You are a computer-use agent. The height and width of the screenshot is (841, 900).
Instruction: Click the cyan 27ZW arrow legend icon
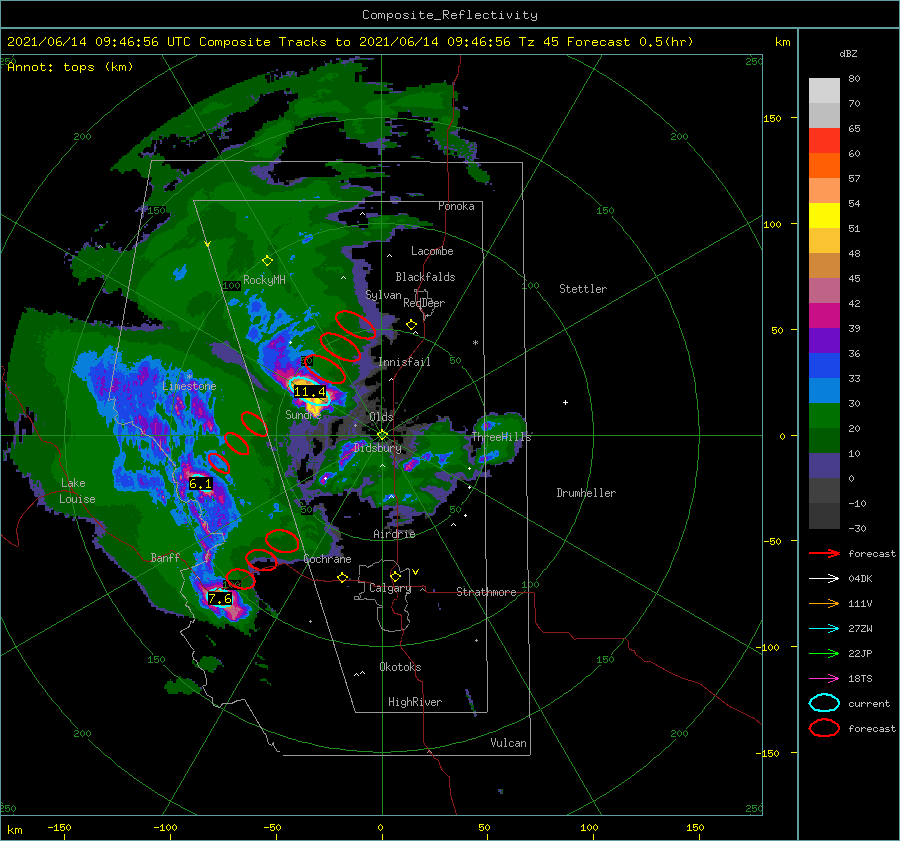click(824, 629)
